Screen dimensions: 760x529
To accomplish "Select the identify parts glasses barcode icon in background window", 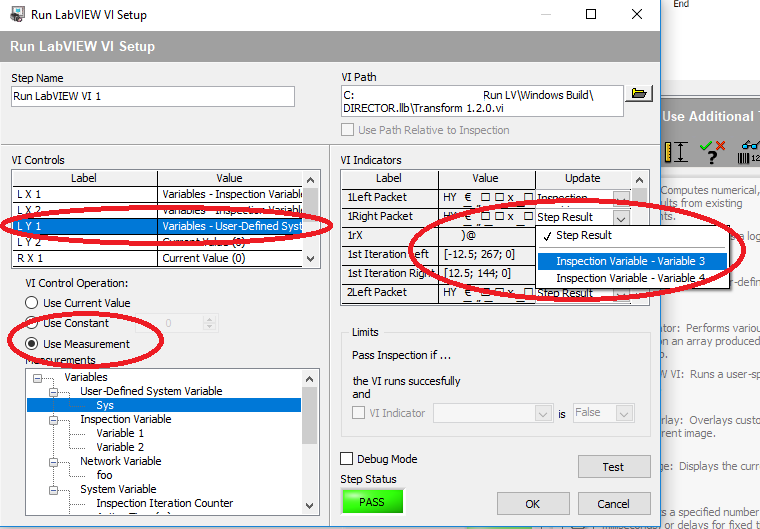I will [x=749, y=152].
